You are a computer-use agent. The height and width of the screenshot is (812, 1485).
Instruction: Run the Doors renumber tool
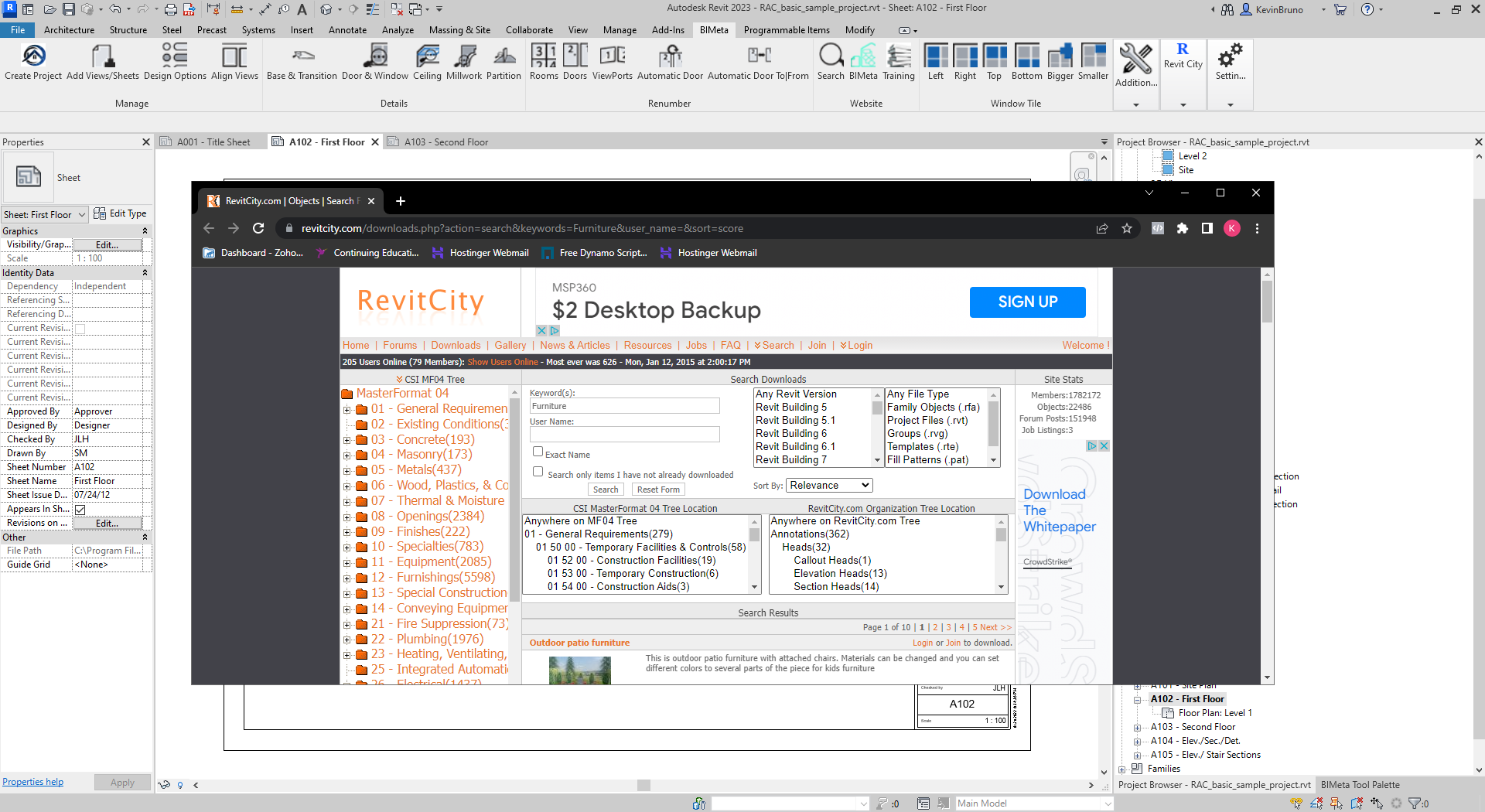click(x=575, y=62)
